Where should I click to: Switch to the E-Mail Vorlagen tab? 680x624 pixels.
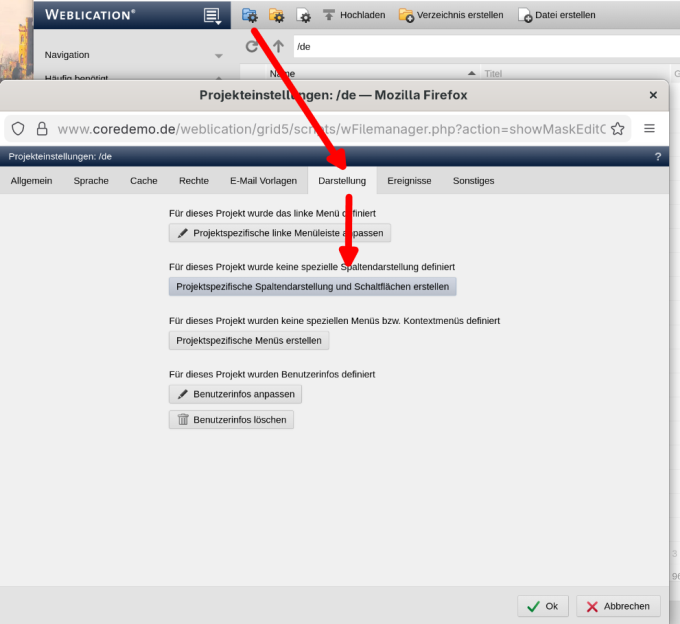click(263, 181)
